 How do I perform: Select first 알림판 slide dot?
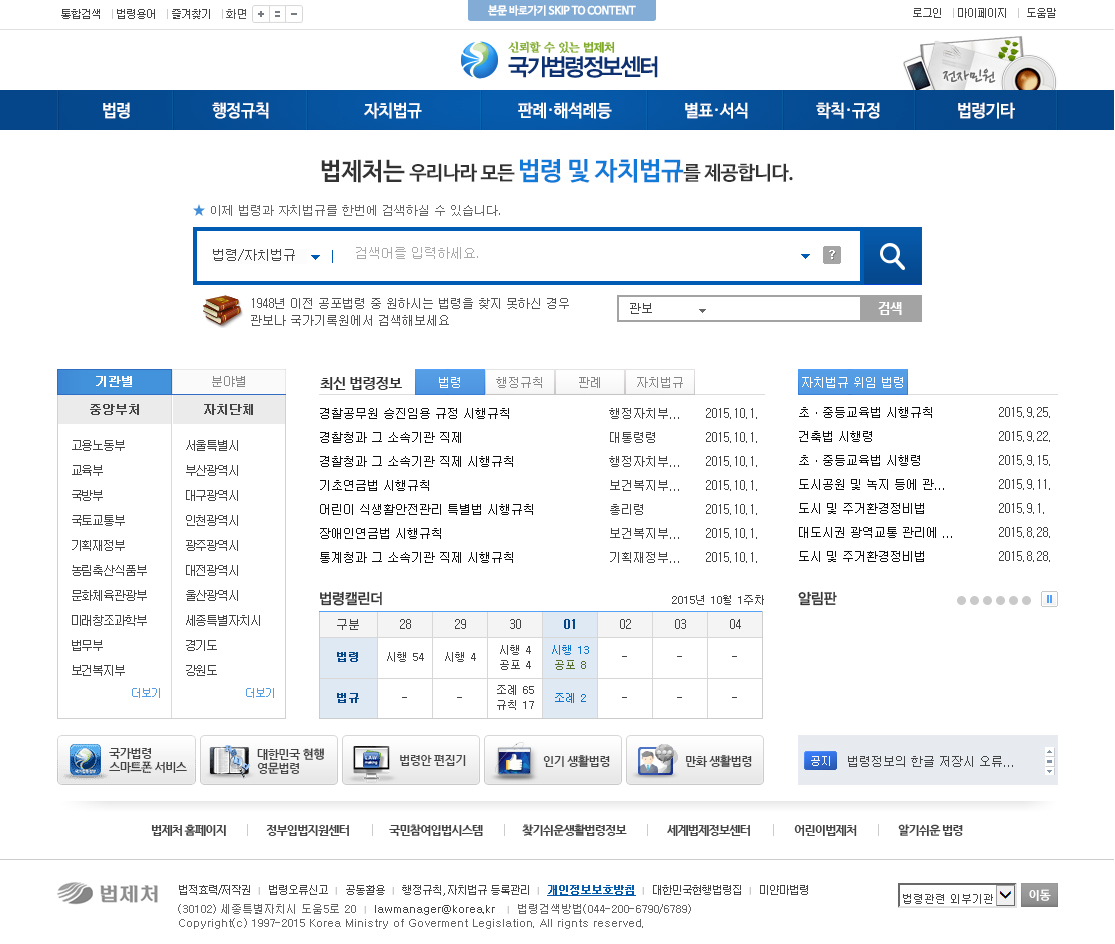point(961,601)
